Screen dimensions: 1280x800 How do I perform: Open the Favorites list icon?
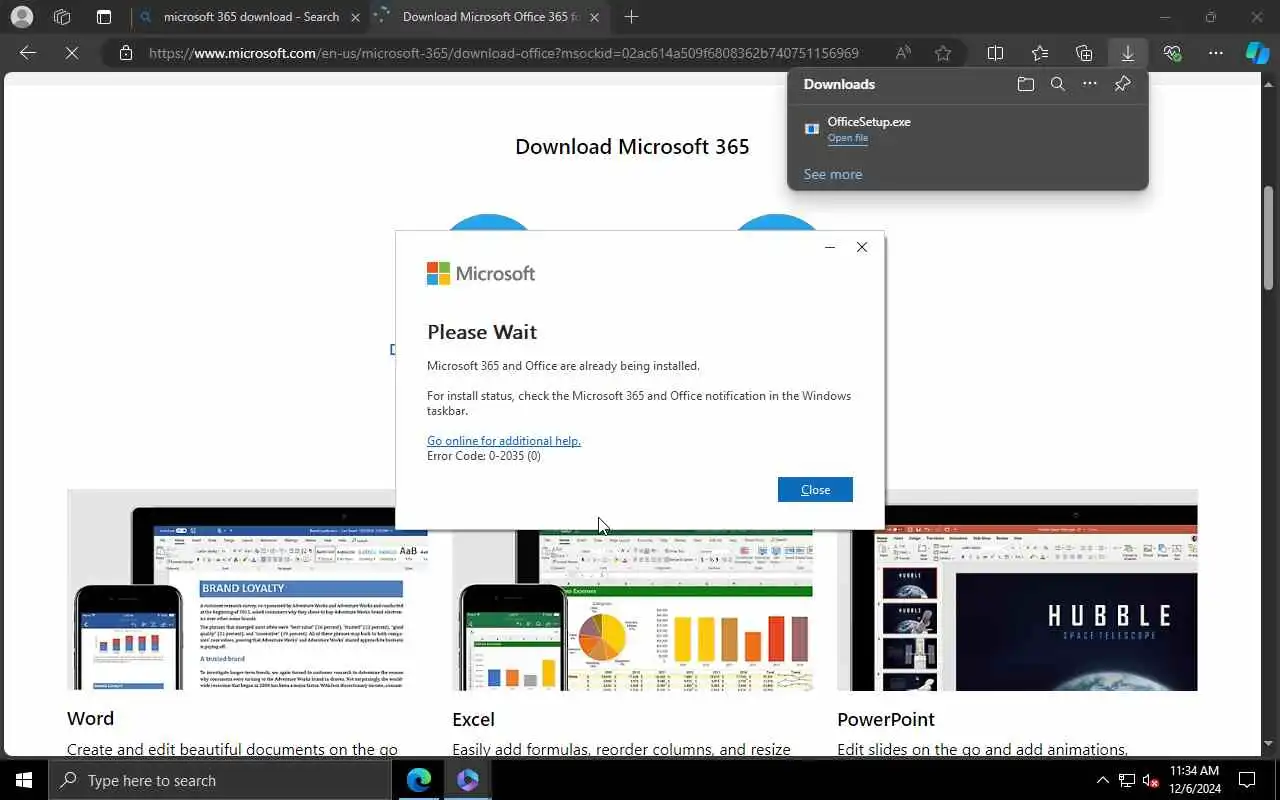tap(1040, 53)
